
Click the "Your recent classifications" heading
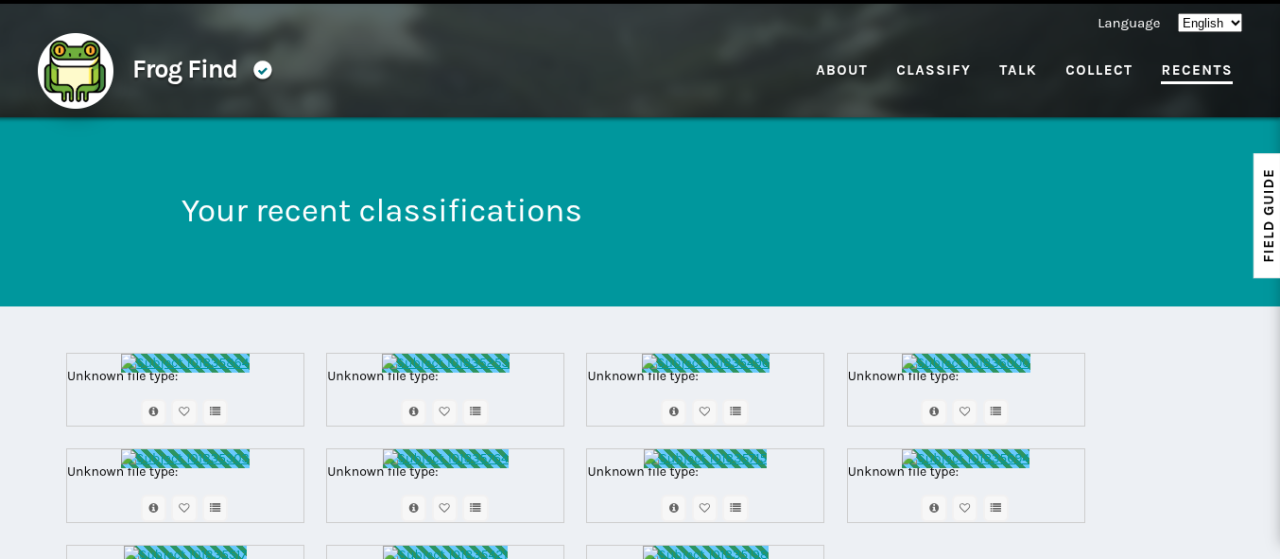[x=381, y=211]
